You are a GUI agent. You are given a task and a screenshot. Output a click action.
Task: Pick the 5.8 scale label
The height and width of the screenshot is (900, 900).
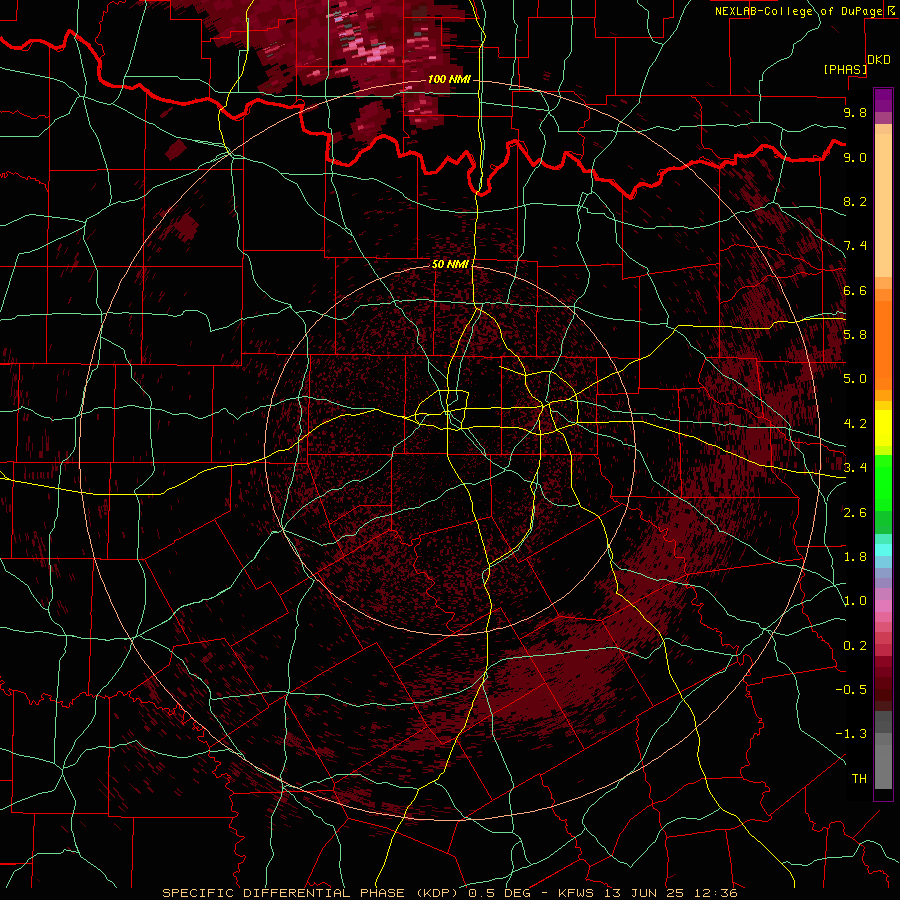pos(855,335)
